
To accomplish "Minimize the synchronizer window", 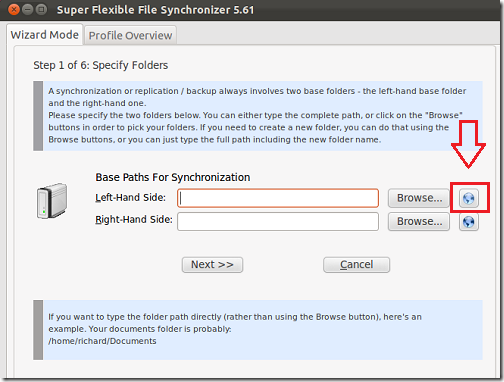I will tap(28, 9).
